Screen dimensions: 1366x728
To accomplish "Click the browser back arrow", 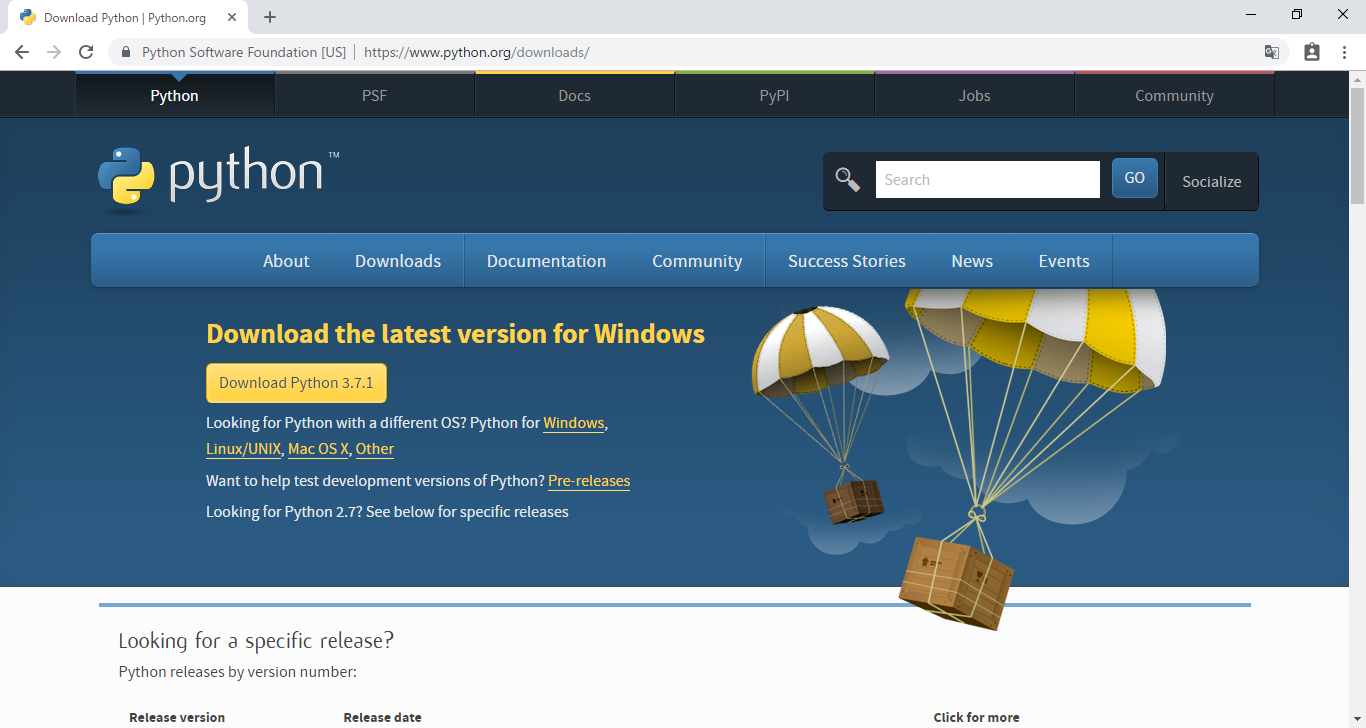I will 22,52.
